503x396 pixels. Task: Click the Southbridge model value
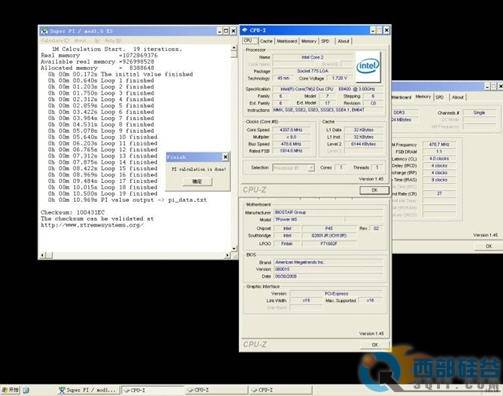(329, 235)
